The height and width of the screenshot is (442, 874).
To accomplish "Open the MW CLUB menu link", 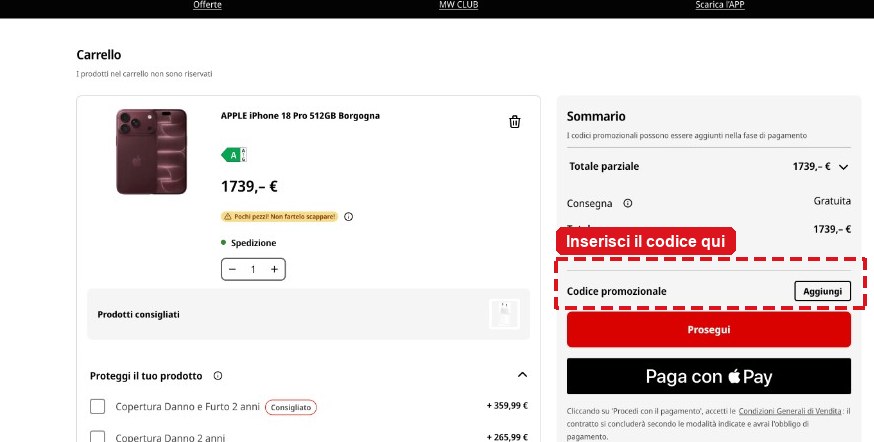I will click(x=458, y=5).
